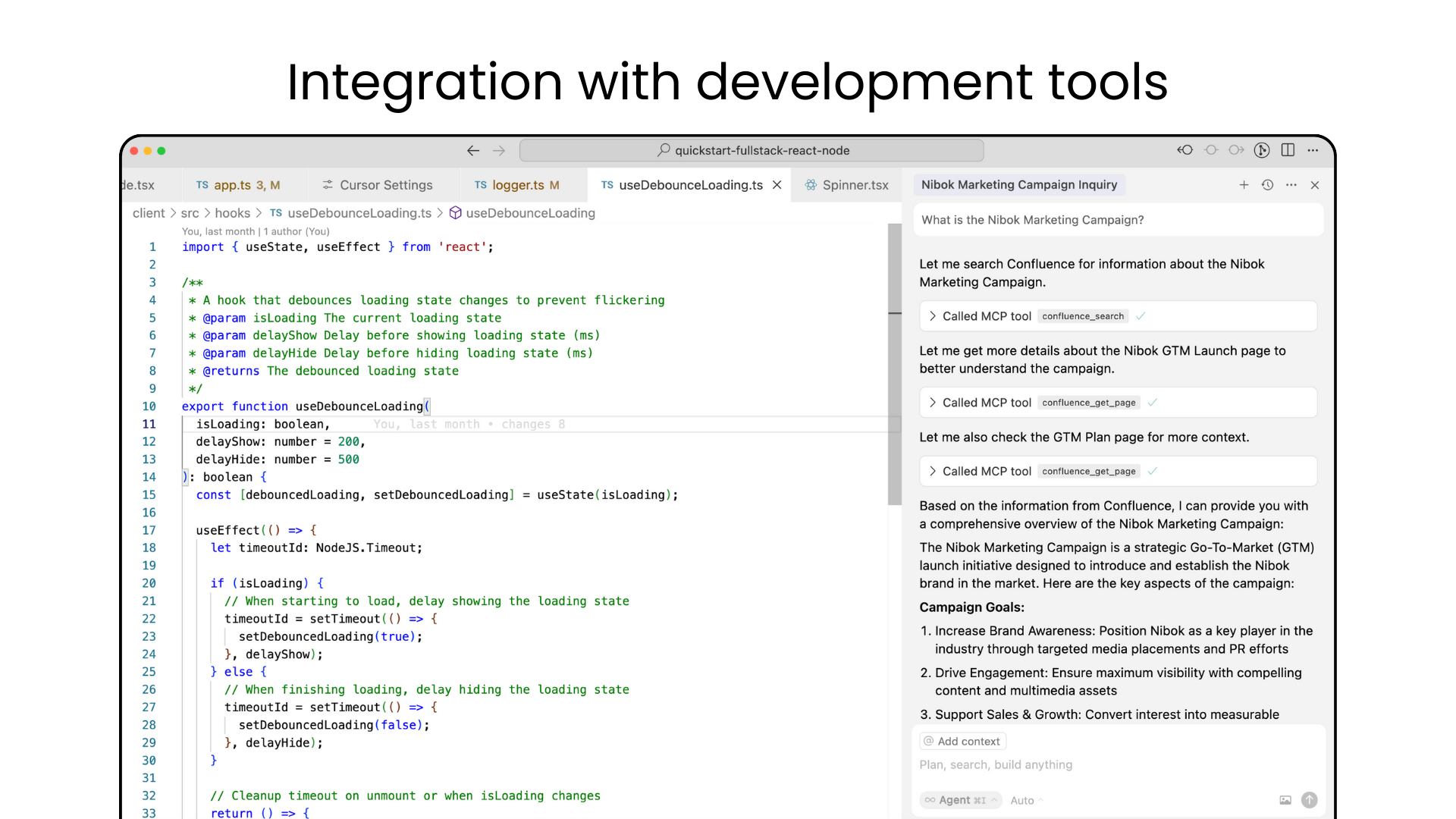Screen dimensions: 1456x819
Task: Click the editor vertical scrollbar
Action: pyautogui.click(x=894, y=364)
